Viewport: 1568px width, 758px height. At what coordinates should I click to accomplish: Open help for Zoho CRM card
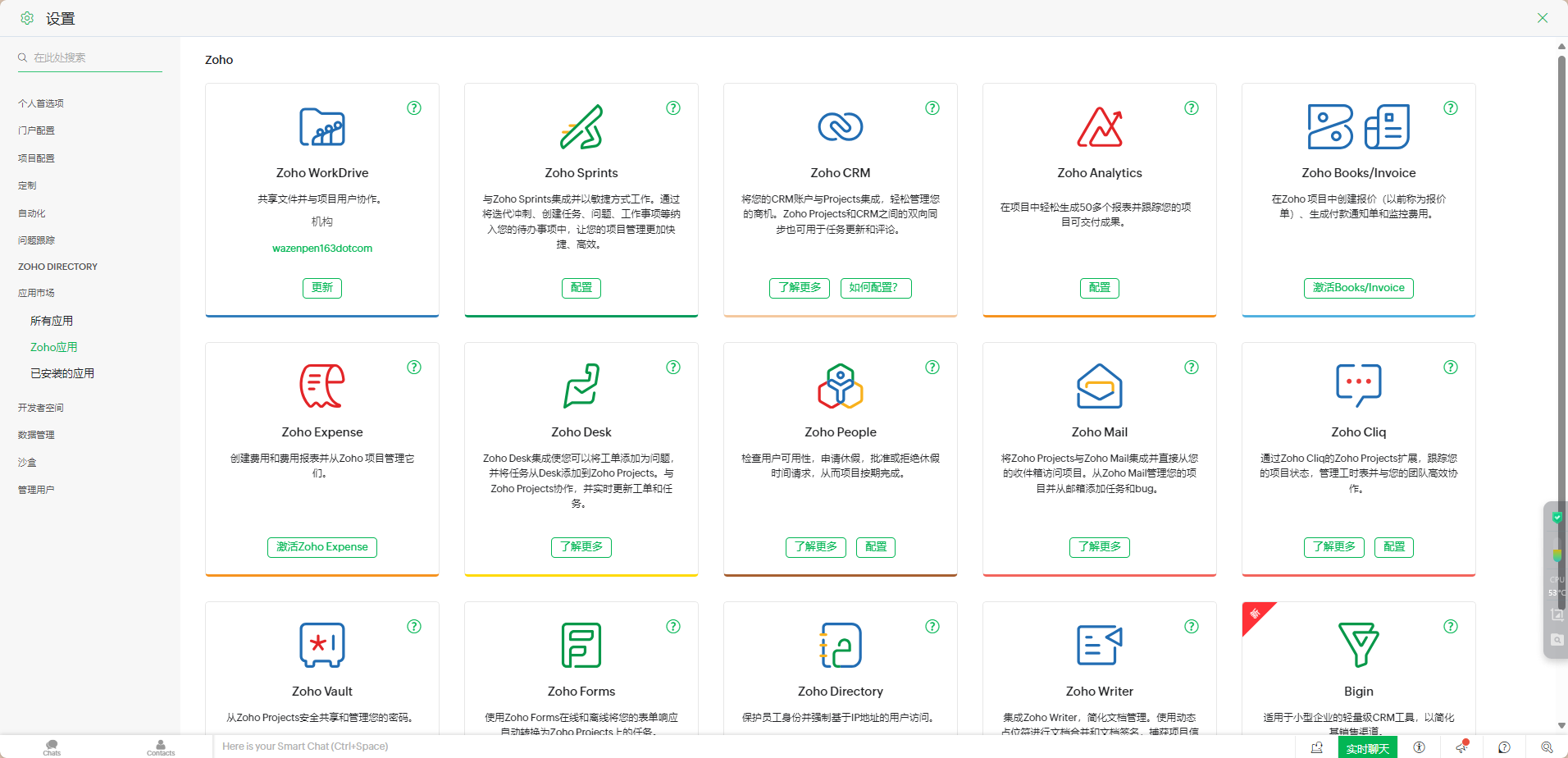[932, 108]
